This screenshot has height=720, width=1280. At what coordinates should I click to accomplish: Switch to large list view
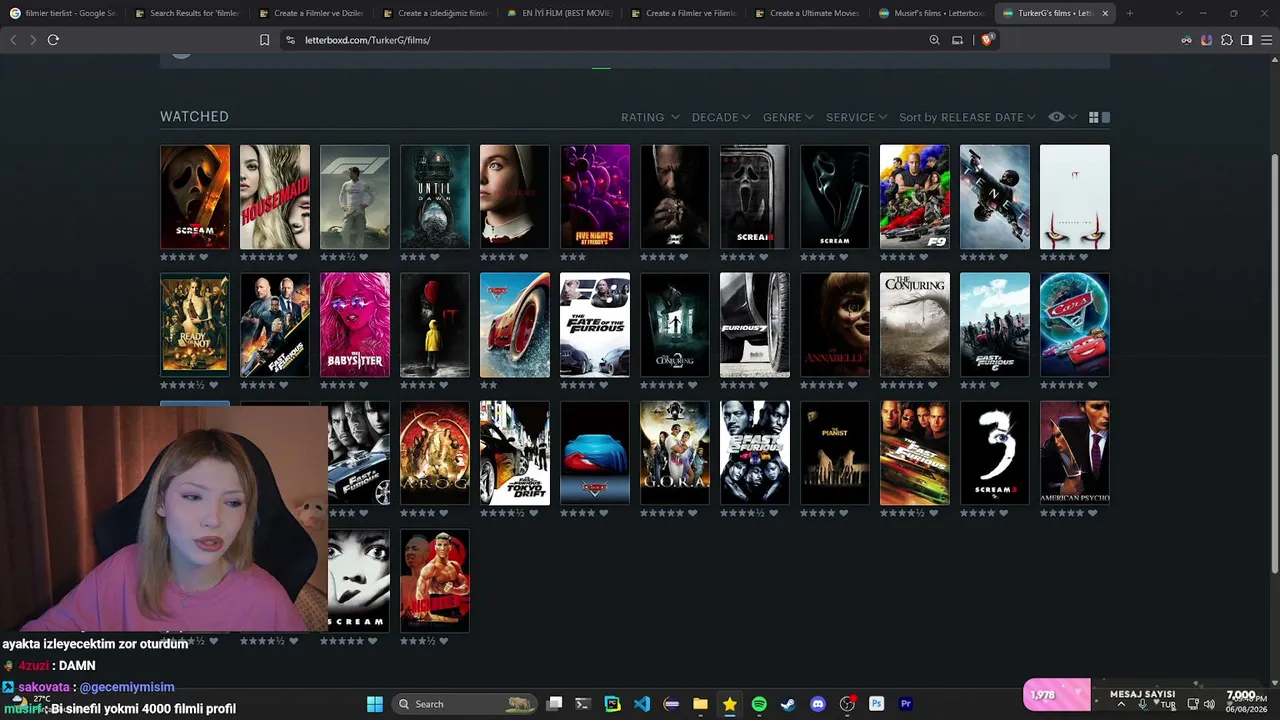pyautogui.click(x=1105, y=117)
